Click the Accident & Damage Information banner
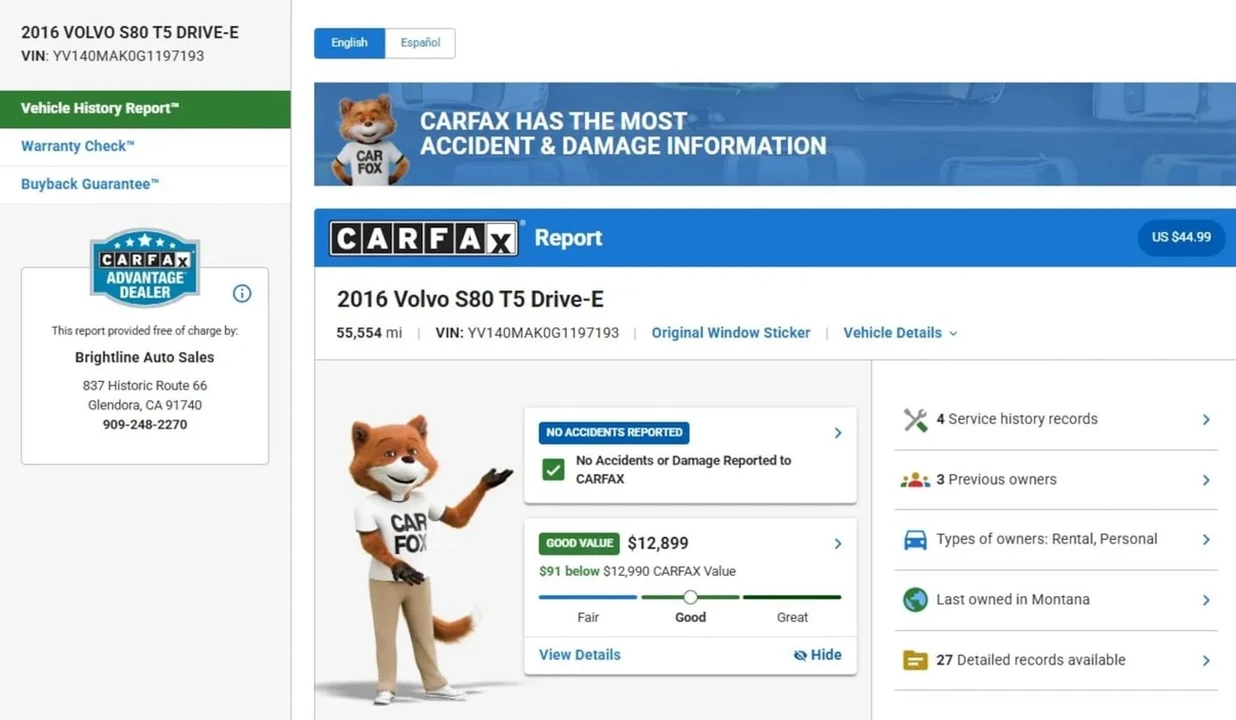Image resolution: width=1236 pixels, height=720 pixels. 775,134
